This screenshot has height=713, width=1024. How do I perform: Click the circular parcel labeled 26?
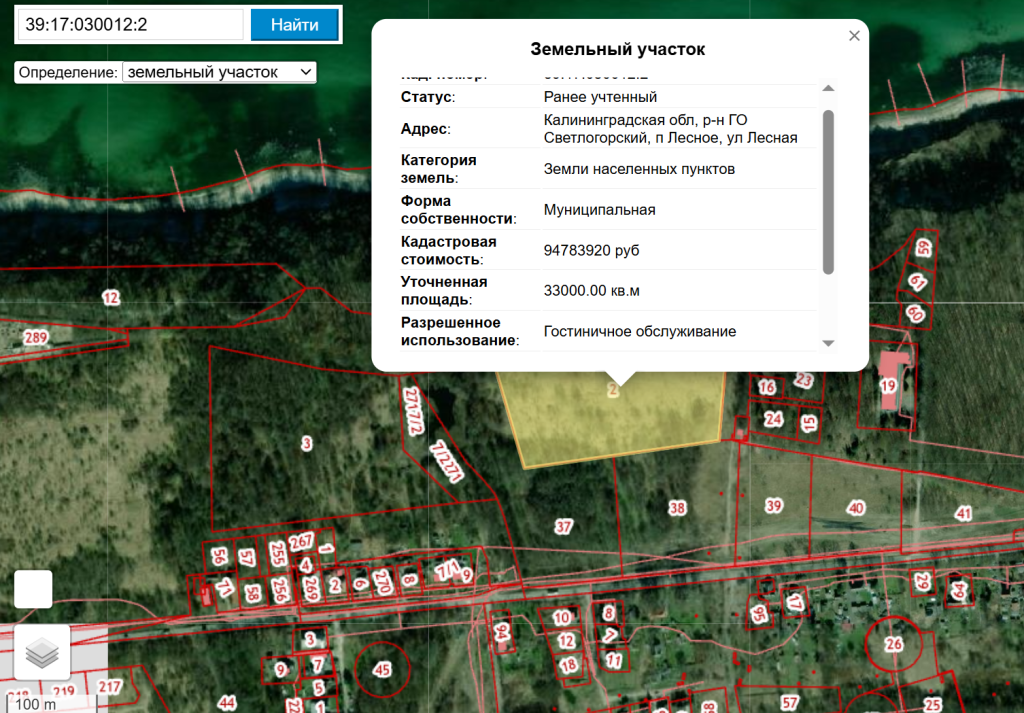click(x=894, y=643)
